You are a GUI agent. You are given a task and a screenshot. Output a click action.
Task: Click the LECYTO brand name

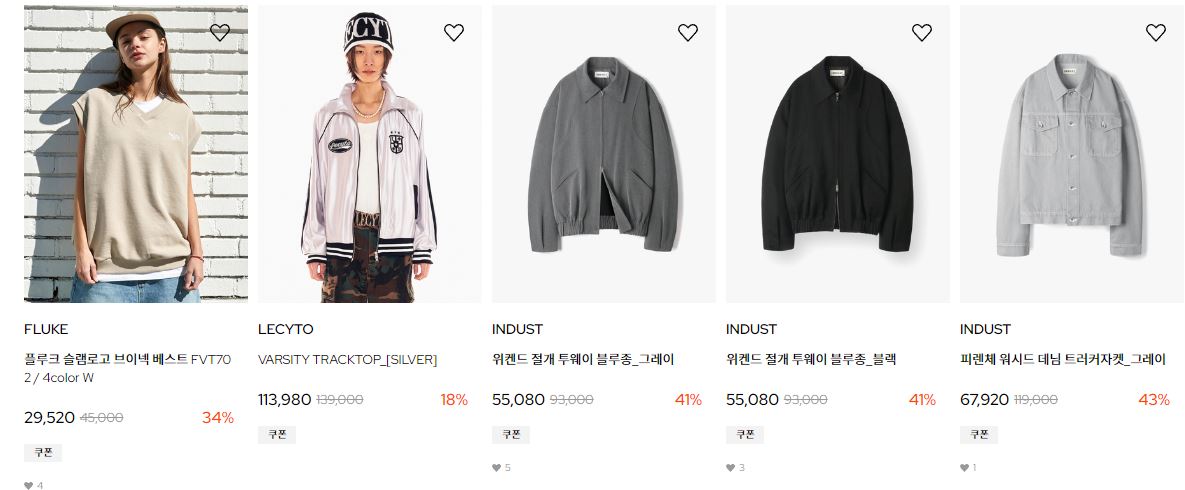point(286,329)
